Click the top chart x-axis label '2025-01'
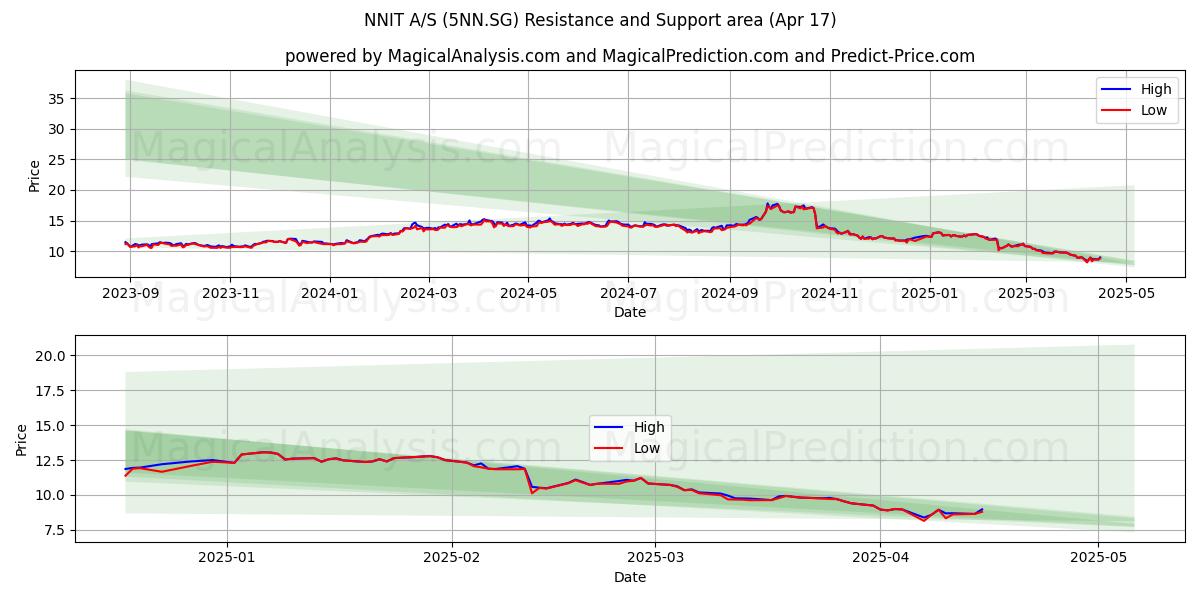Image resolution: width=1200 pixels, height=600 pixels. click(929, 294)
